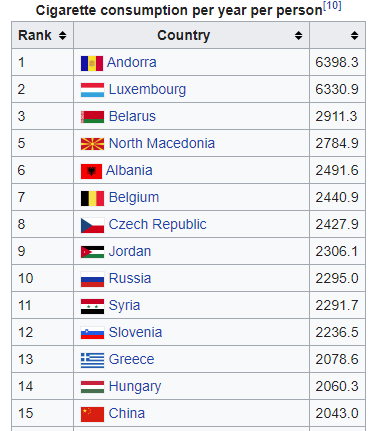Click the Czech Republic flag icon

point(92,225)
